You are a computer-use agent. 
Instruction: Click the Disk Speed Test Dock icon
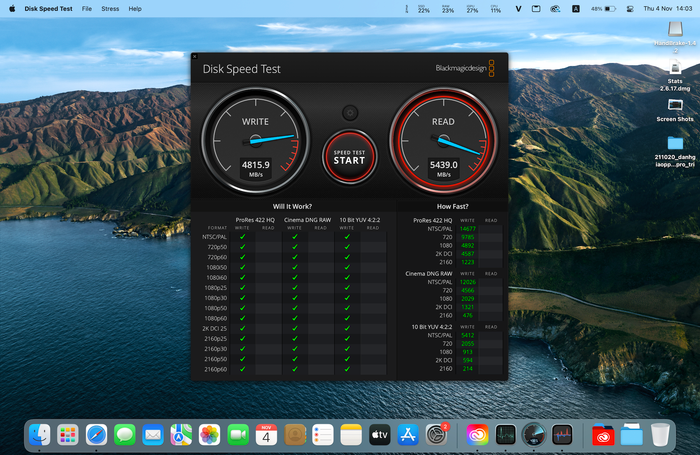point(533,434)
